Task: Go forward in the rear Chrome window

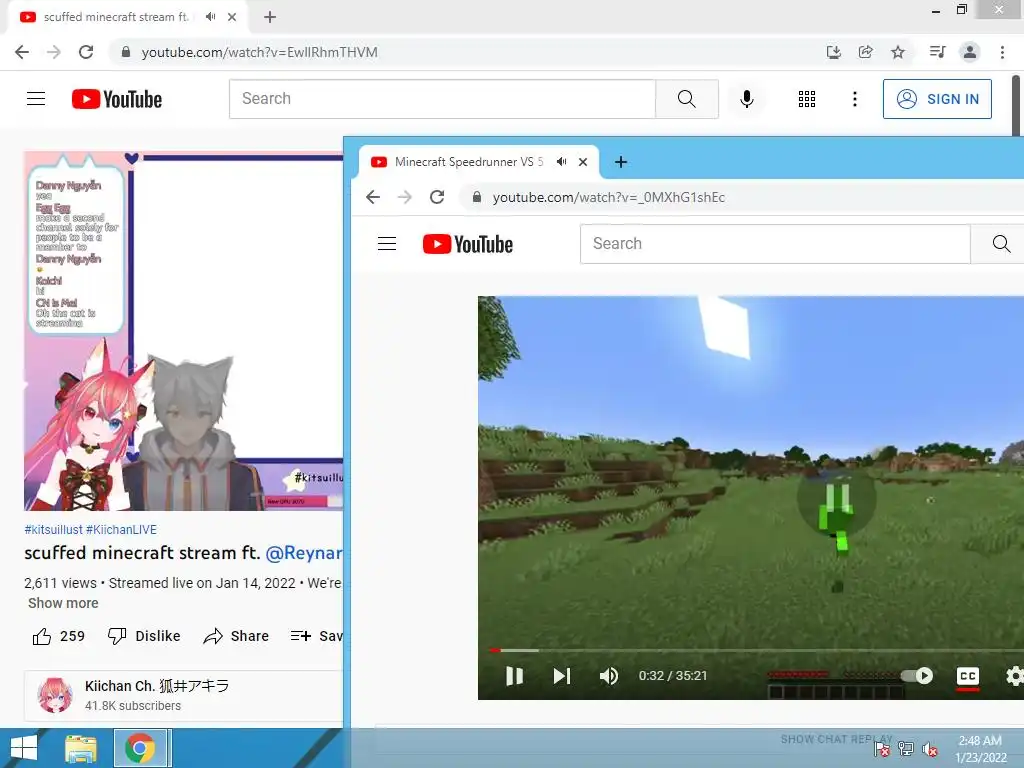Action: 54,52
